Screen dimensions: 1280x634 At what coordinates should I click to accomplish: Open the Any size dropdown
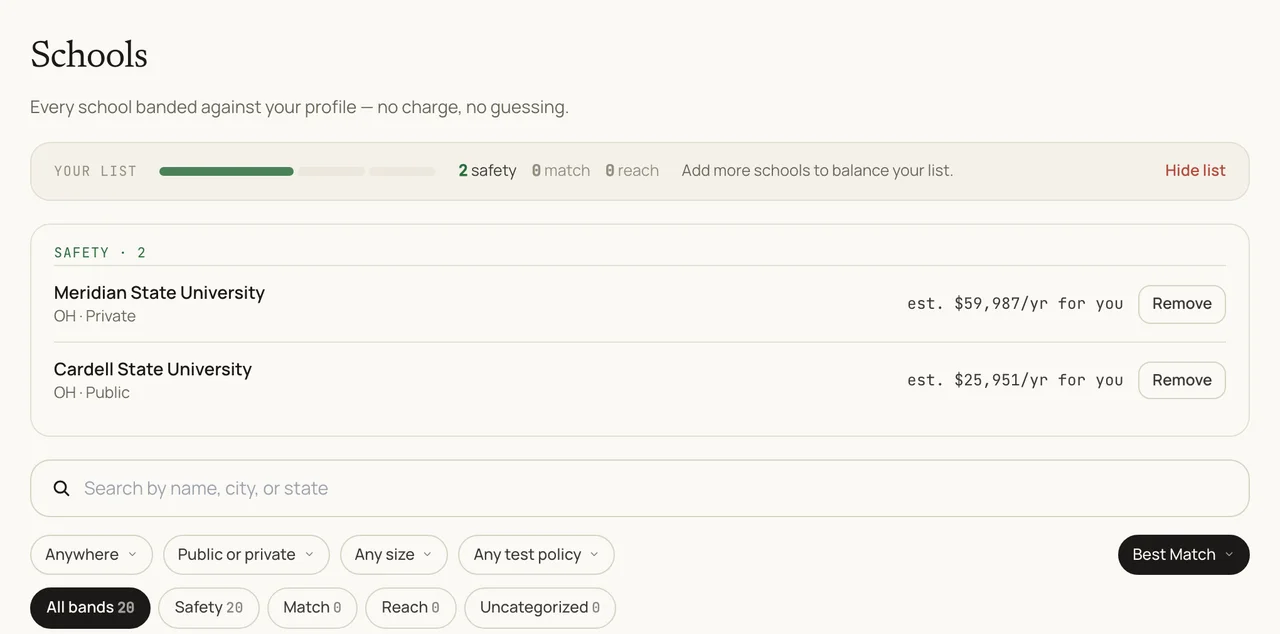[394, 555]
